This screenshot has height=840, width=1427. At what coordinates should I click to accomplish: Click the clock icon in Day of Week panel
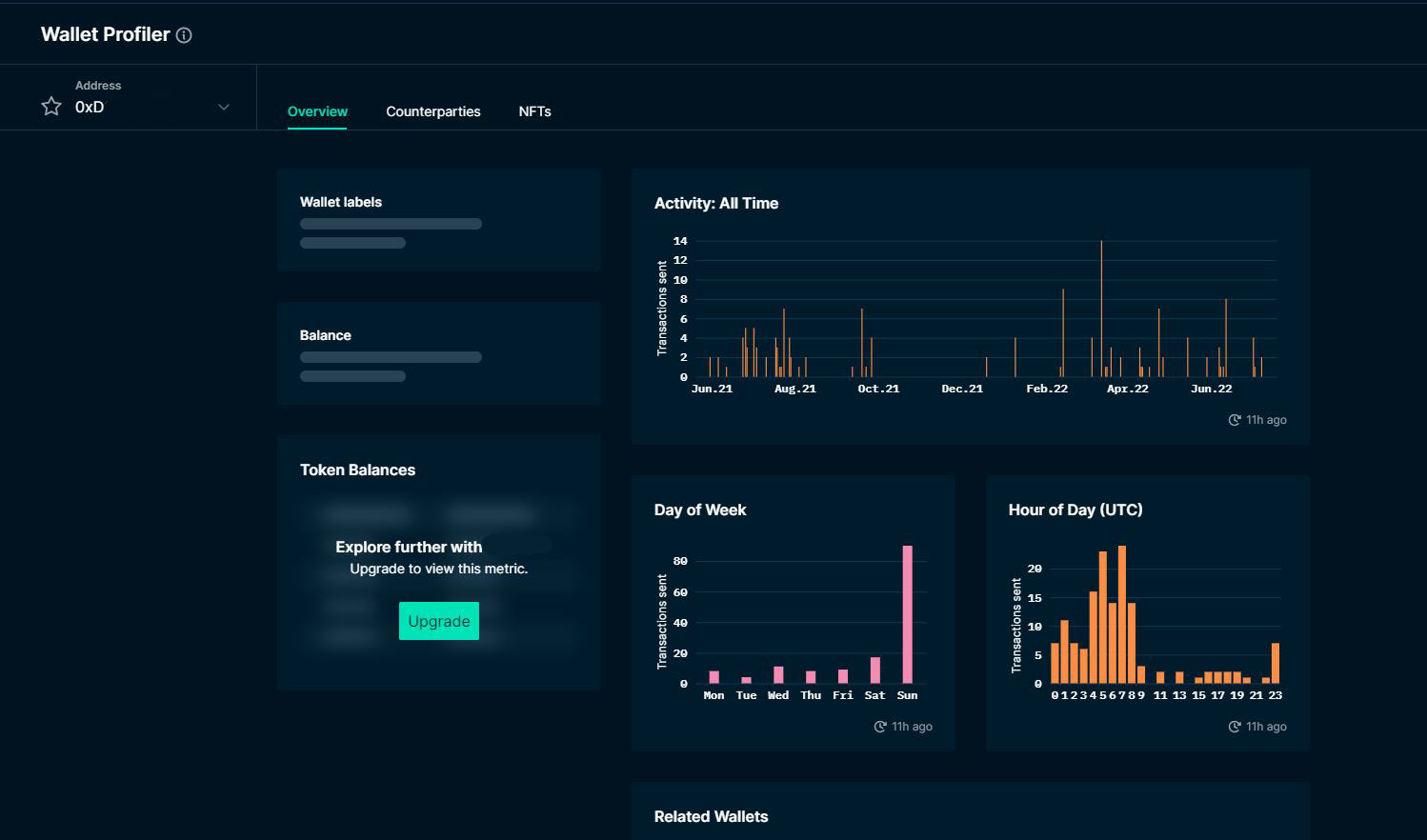tap(878, 726)
